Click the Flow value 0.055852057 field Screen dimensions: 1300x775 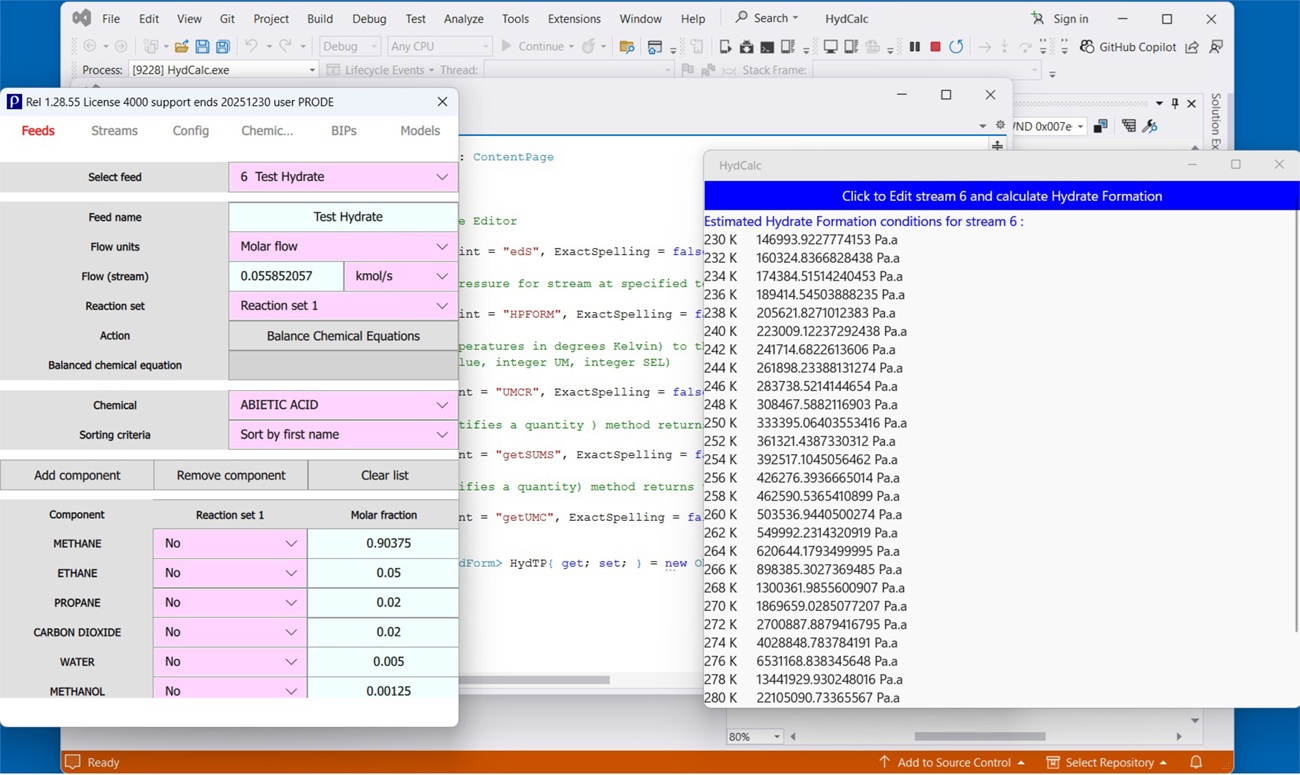[286, 276]
